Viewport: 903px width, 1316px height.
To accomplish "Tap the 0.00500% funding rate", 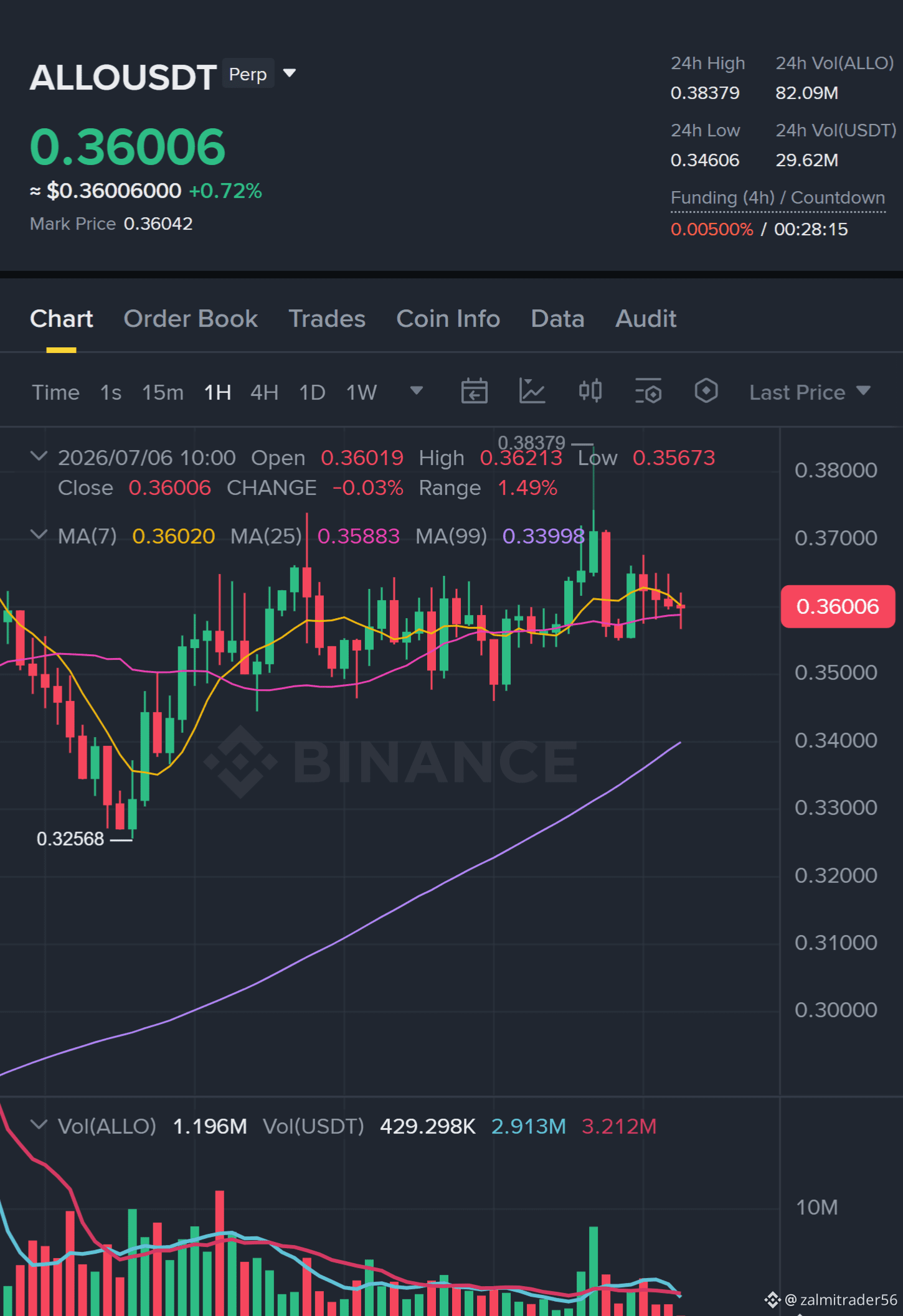I will click(712, 229).
